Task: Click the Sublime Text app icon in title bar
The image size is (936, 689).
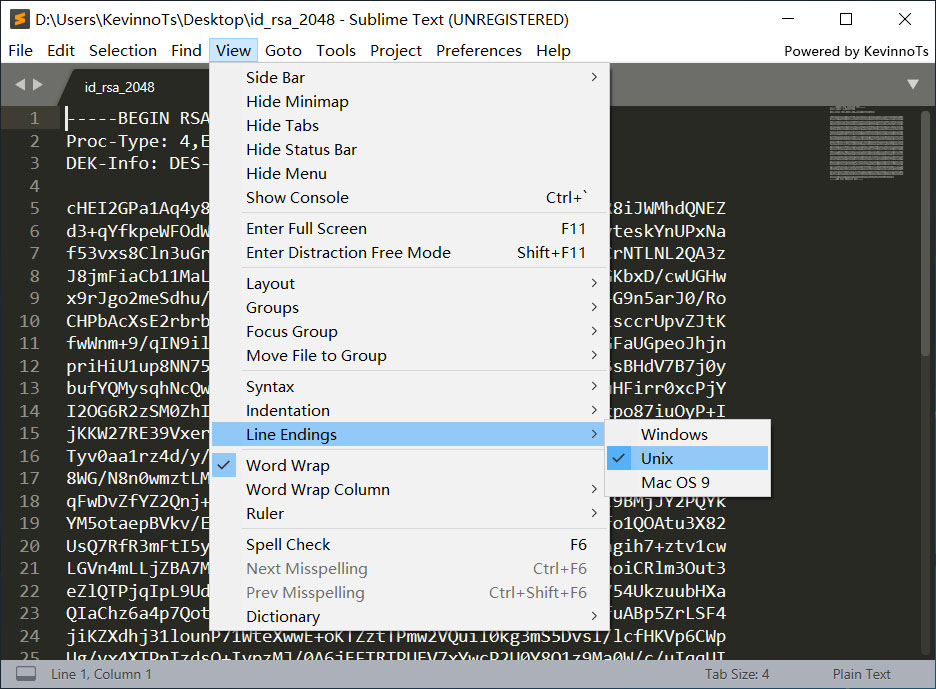Action: [x=20, y=19]
